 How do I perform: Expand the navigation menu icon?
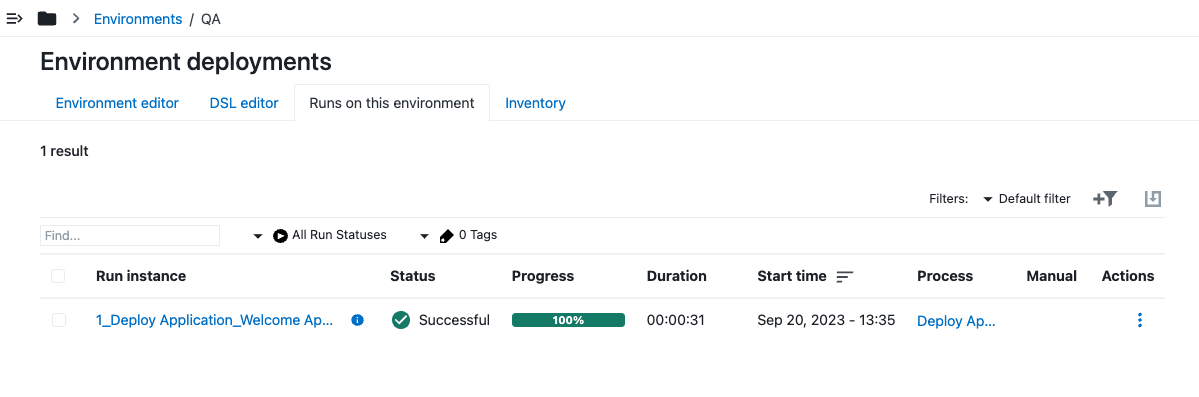click(x=15, y=18)
